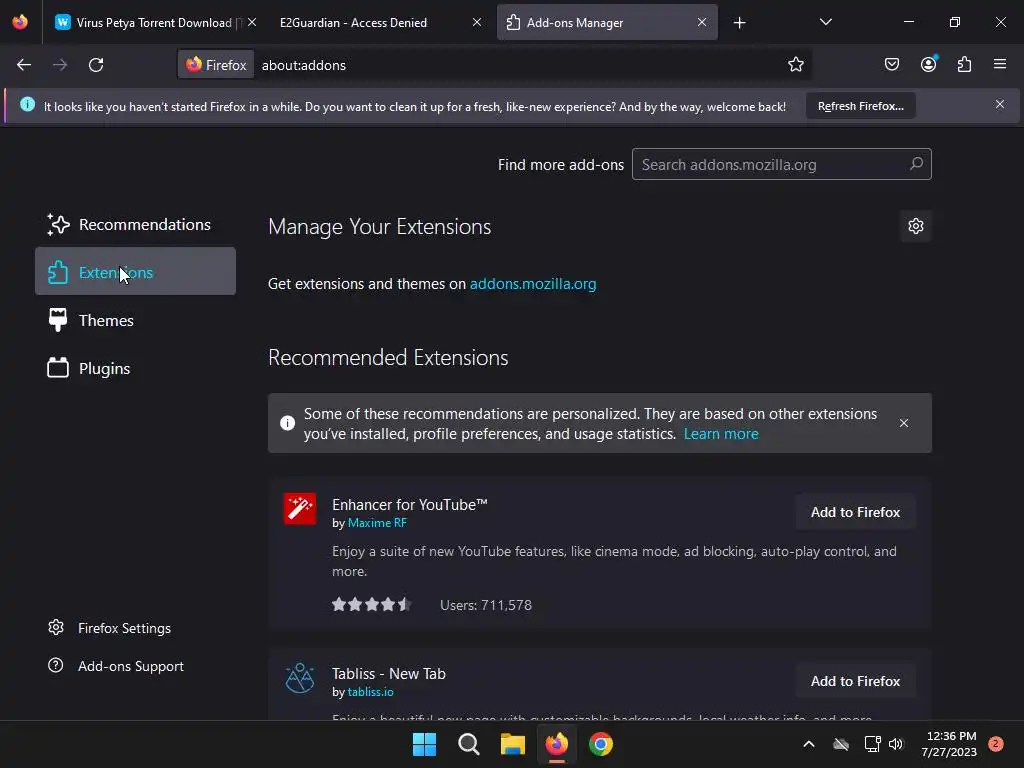The height and width of the screenshot is (768, 1024).
Task: Open the extensions puzzle toolbar icon
Action: [964, 64]
